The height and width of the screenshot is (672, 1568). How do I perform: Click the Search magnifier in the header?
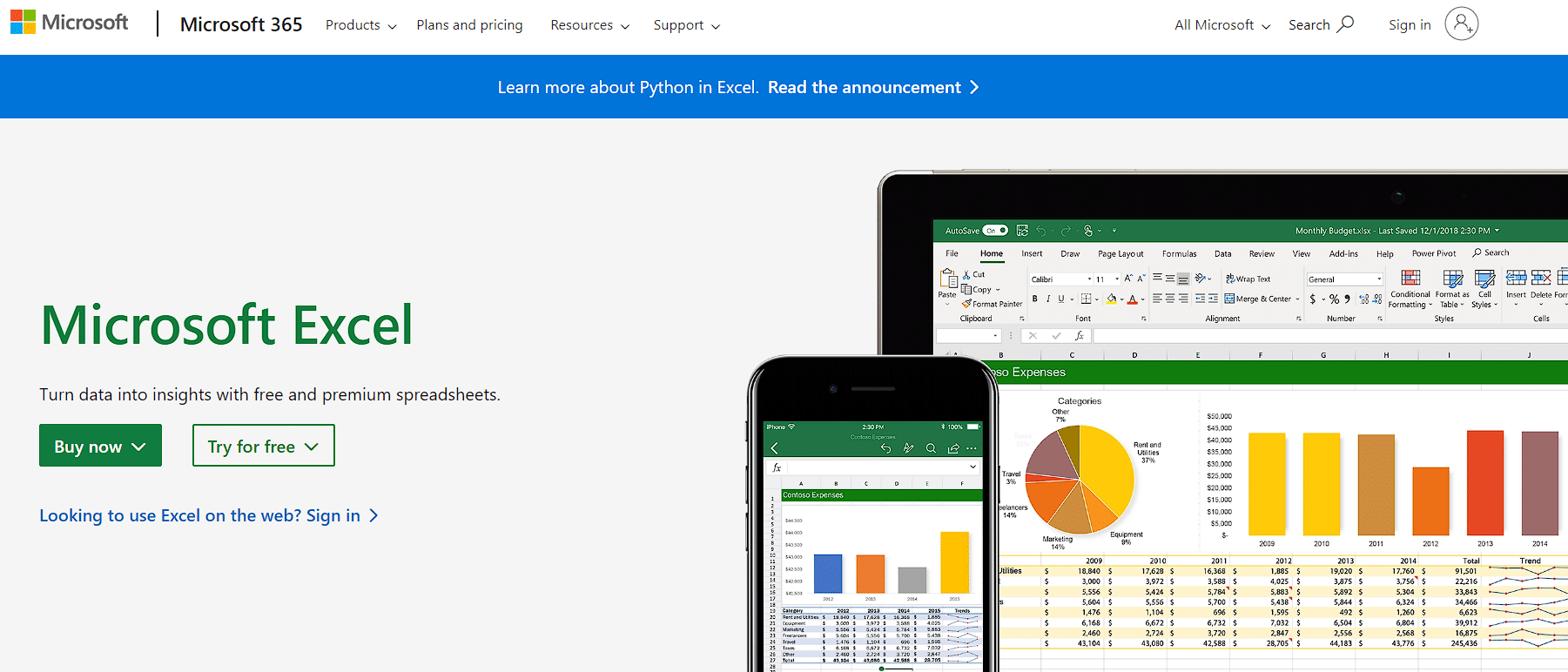1345,24
